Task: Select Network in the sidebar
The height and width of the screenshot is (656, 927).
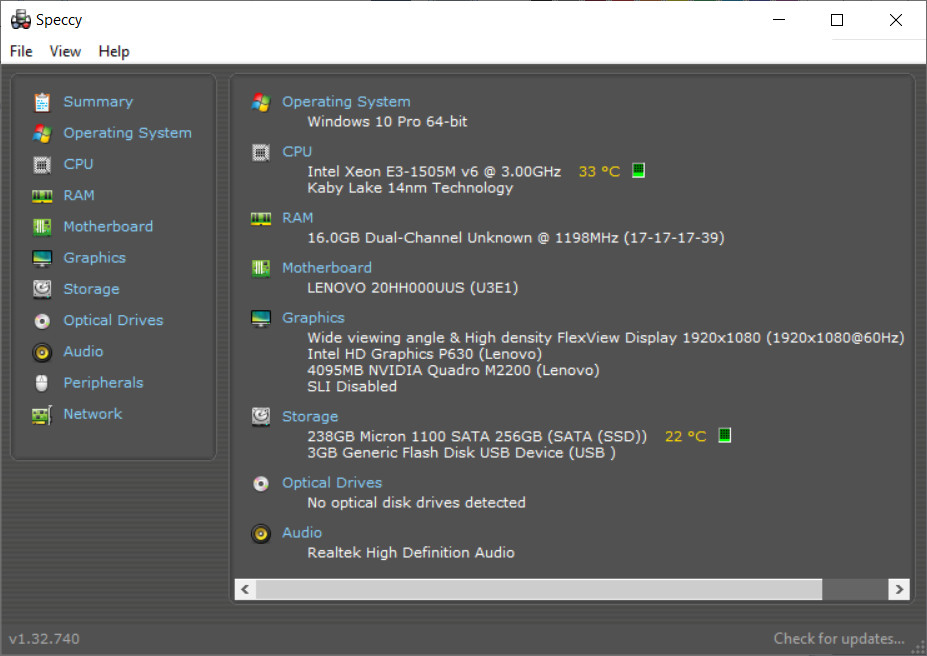Action: coord(93,414)
